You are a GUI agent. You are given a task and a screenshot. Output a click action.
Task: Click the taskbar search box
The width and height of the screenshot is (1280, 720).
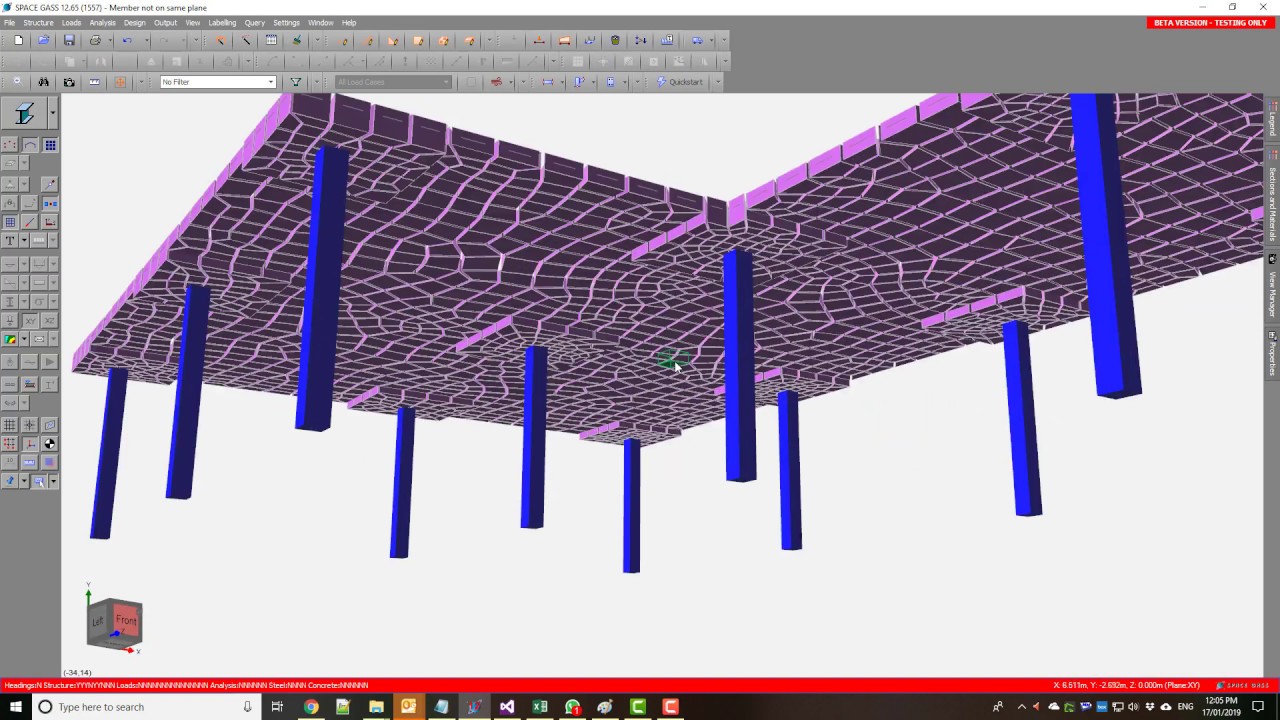click(146, 707)
